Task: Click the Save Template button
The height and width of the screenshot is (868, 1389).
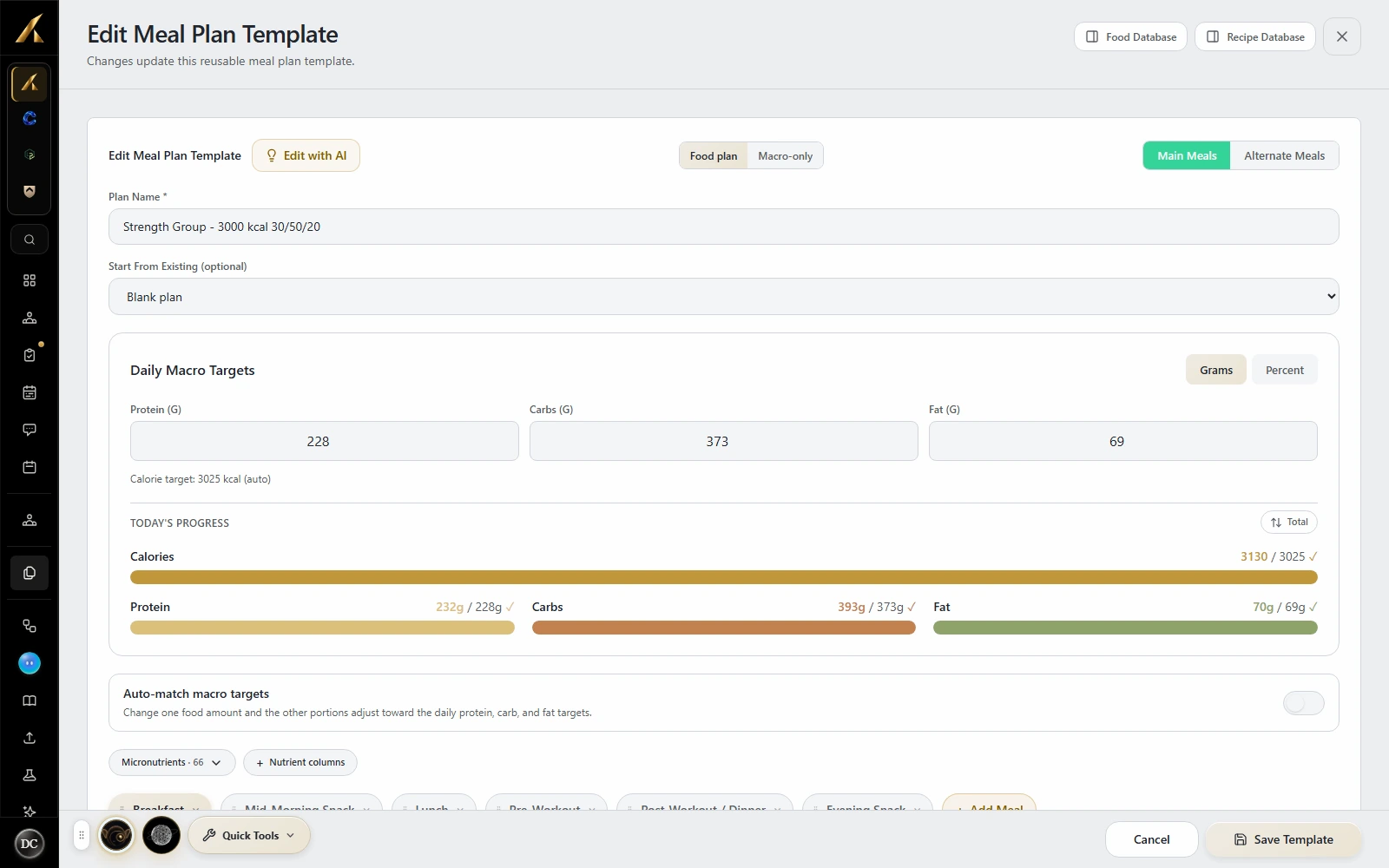Action: [1283, 839]
